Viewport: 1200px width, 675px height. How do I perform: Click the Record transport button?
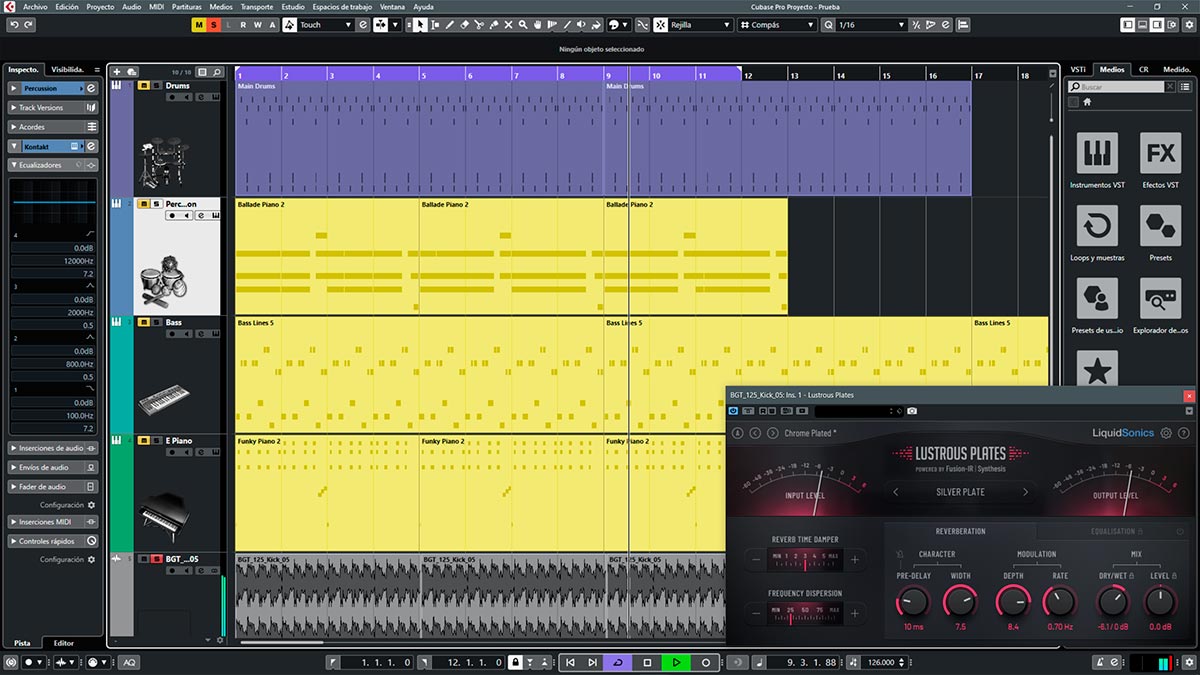pyautogui.click(x=706, y=662)
